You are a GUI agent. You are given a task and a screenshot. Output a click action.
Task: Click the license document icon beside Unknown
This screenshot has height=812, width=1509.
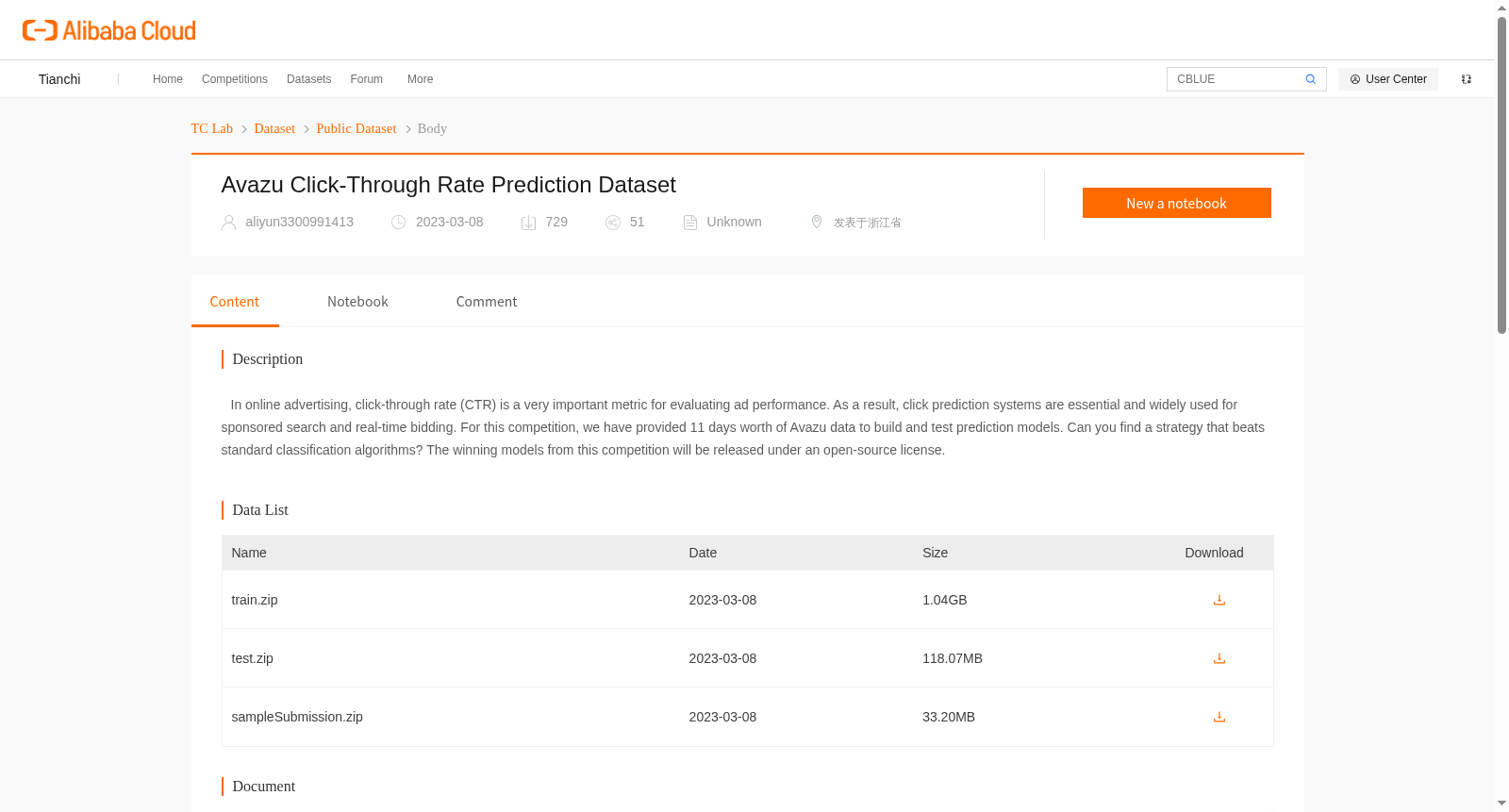pyautogui.click(x=690, y=223)
